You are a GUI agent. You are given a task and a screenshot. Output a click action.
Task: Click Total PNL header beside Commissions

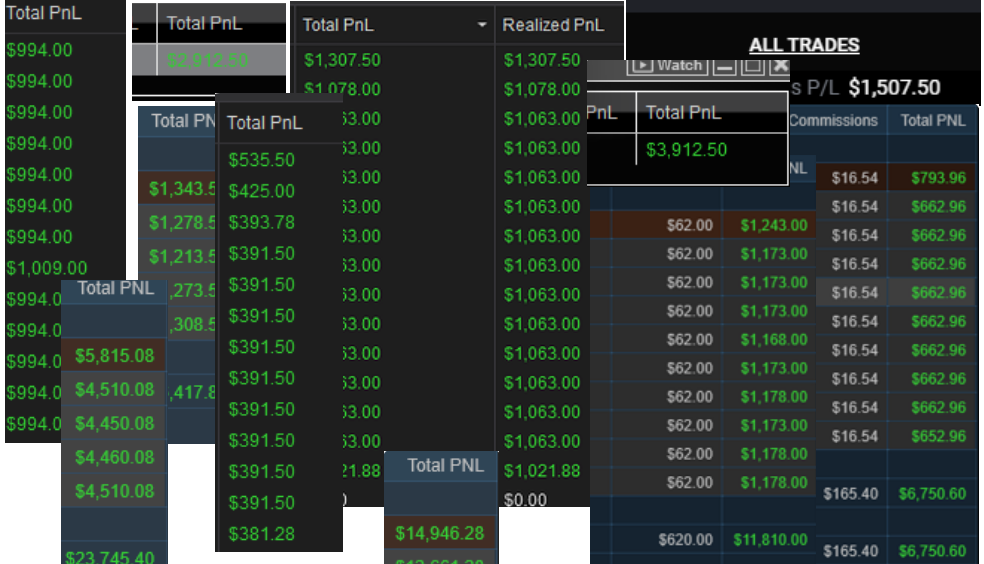pyautogui.click(x=932, y=121)
